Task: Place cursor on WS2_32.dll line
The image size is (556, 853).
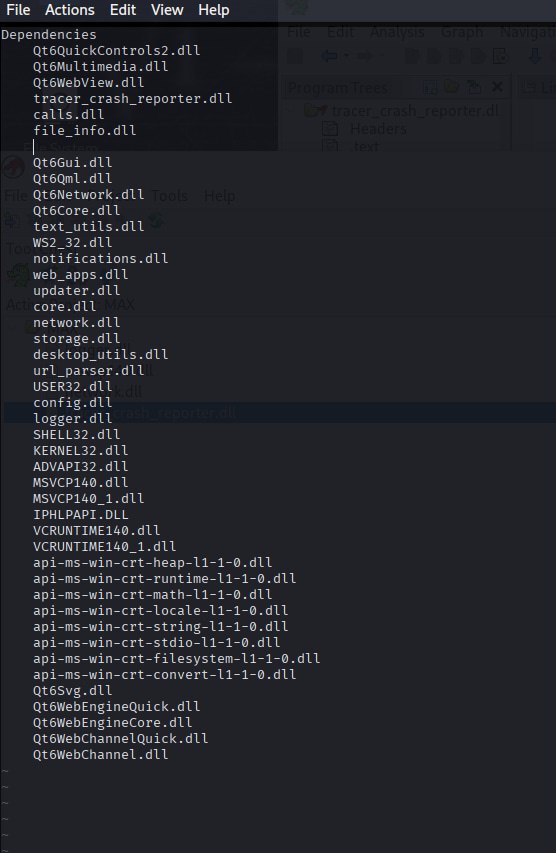Action: click(72, 242)
